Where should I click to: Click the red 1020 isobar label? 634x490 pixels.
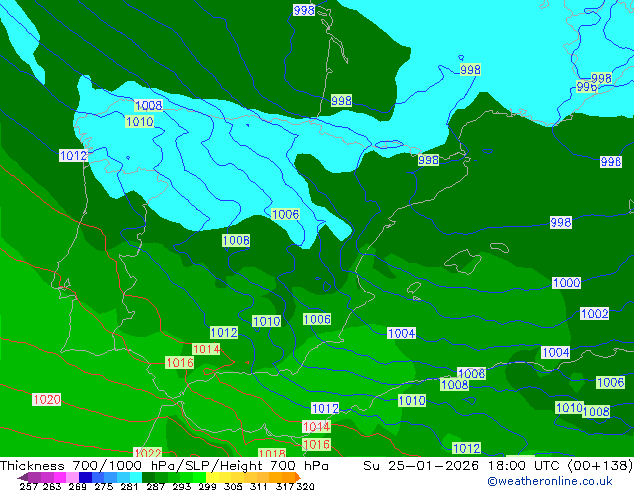(x=46, y=399)
